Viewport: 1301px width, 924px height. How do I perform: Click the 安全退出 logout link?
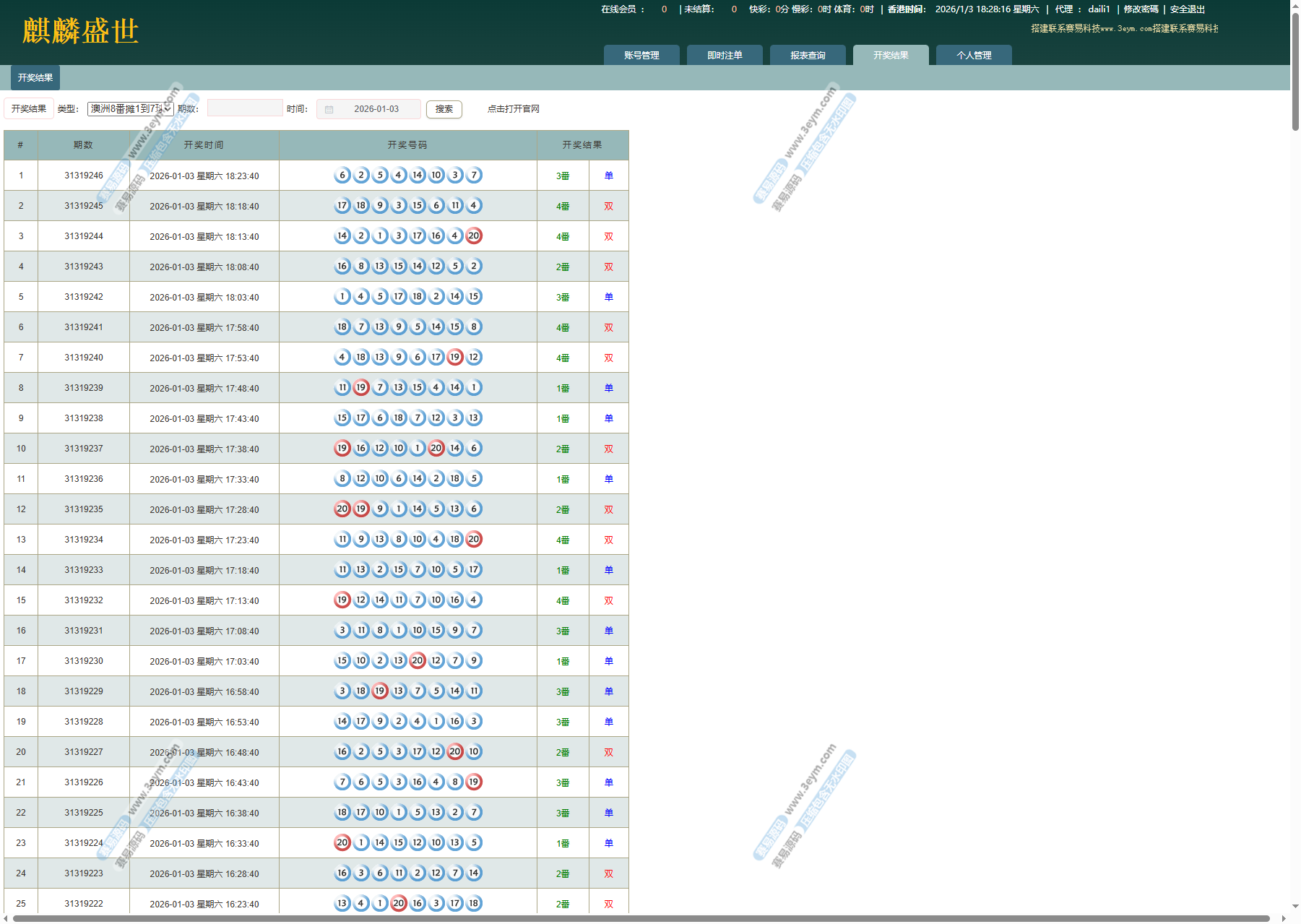tap(1187, 9)
